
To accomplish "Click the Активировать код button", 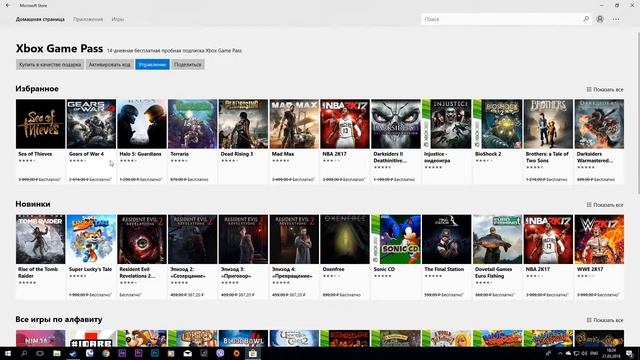I will click(110, 64).
